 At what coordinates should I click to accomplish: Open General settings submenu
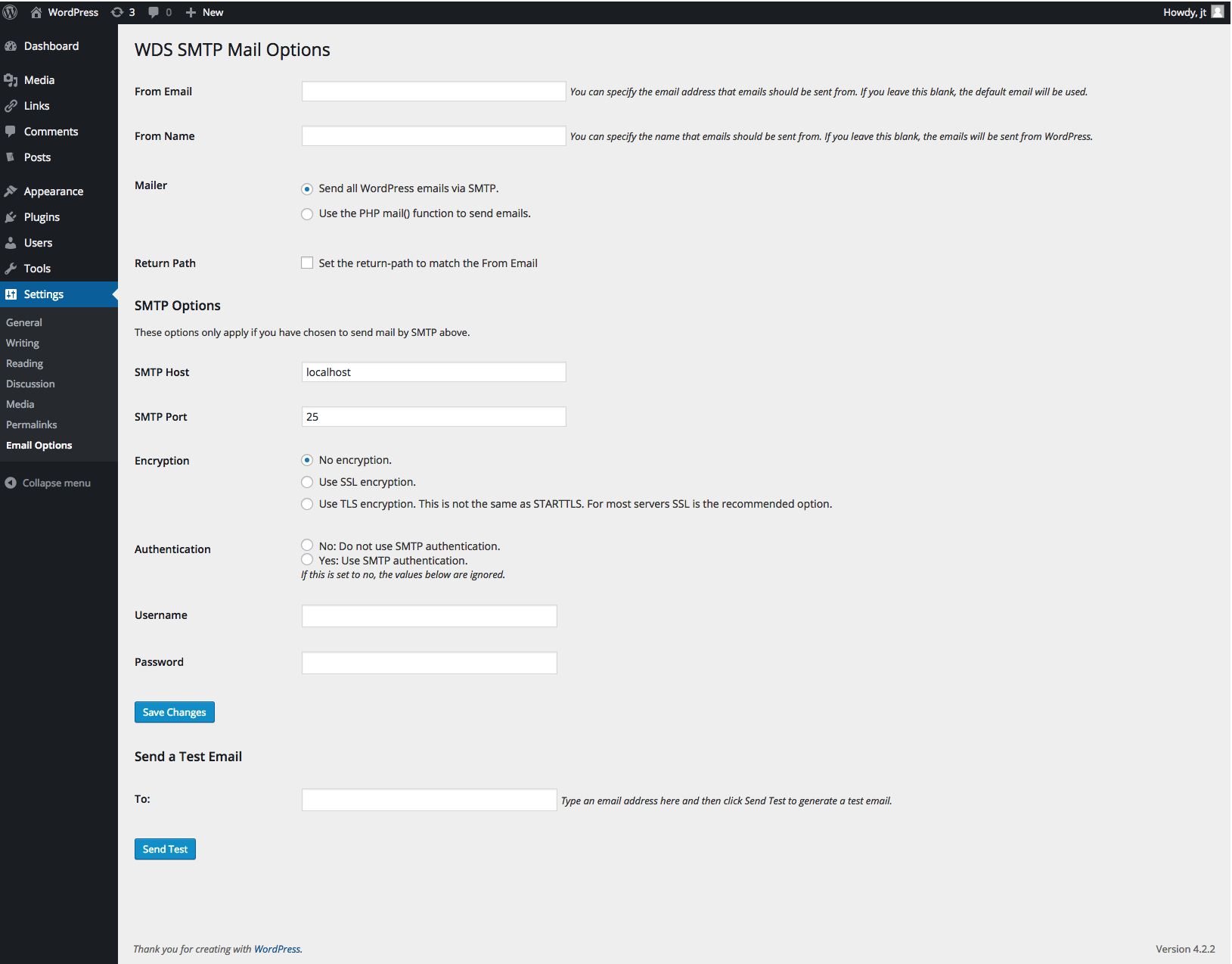click(24, 322)
